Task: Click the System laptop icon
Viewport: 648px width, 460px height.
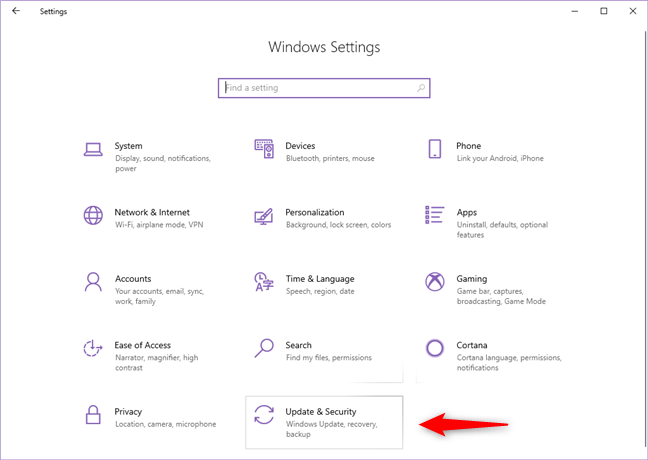Action: [x=93, y=149]
